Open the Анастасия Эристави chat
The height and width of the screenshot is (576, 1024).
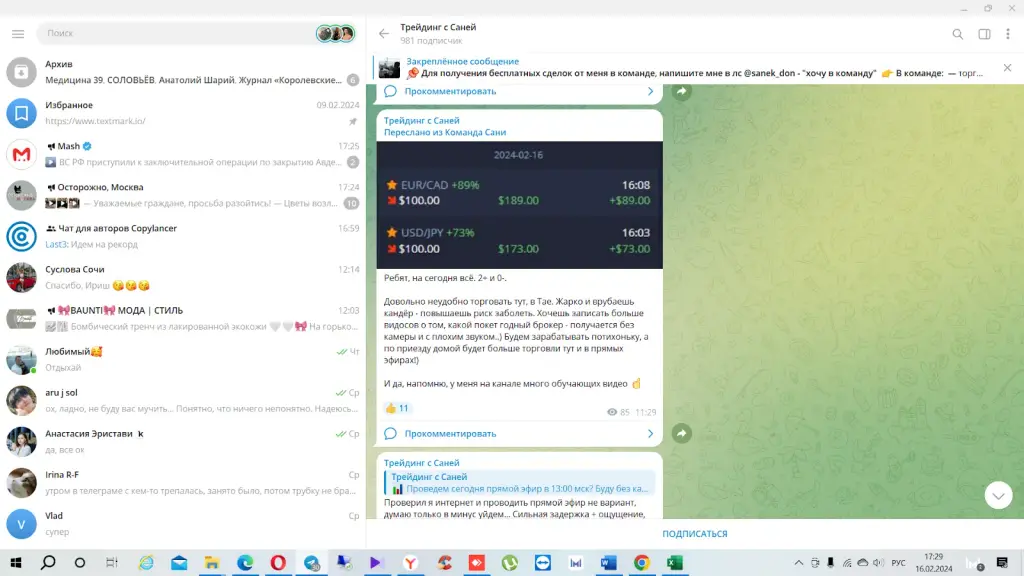(183, 441)
